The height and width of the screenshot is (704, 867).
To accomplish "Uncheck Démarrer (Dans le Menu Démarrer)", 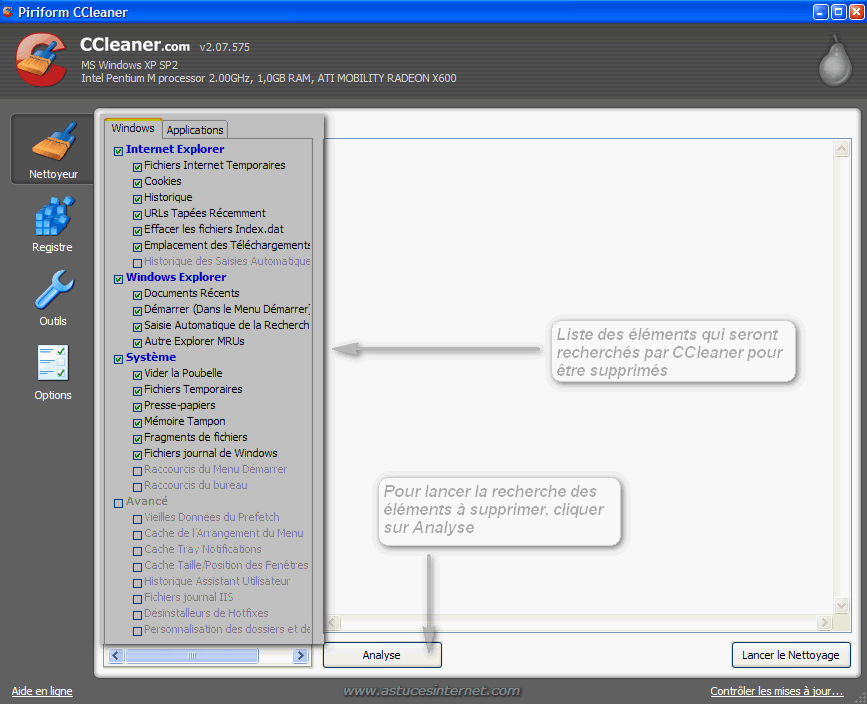I will click(137, 311).
